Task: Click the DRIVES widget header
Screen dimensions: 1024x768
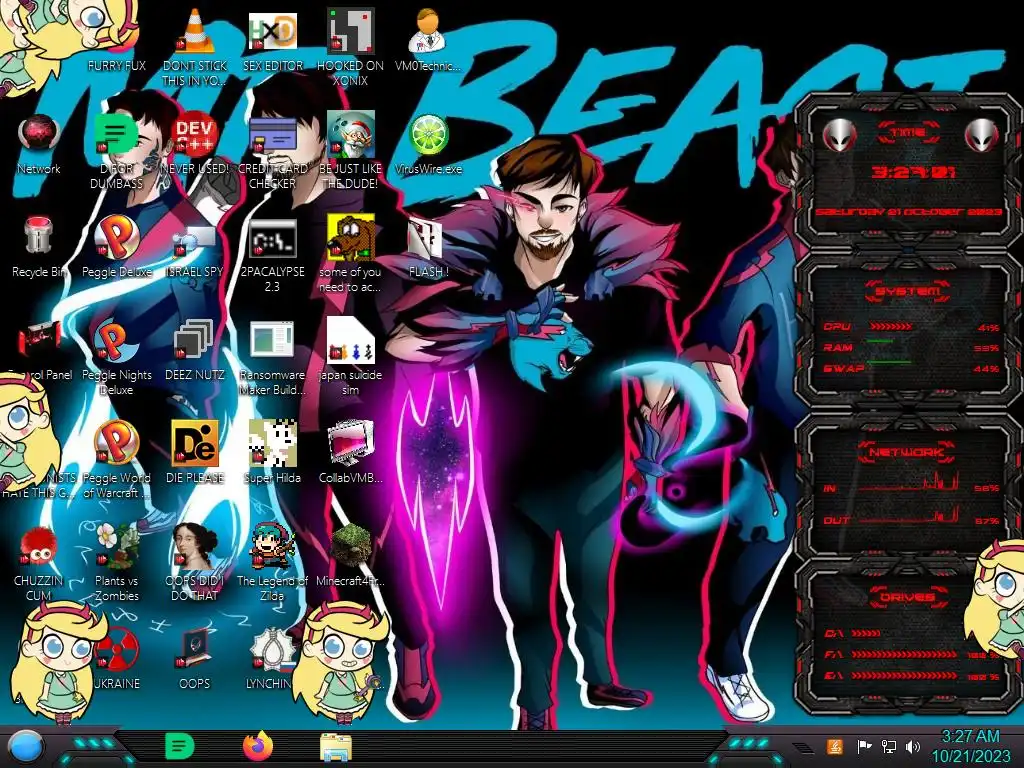Action: 908,597
